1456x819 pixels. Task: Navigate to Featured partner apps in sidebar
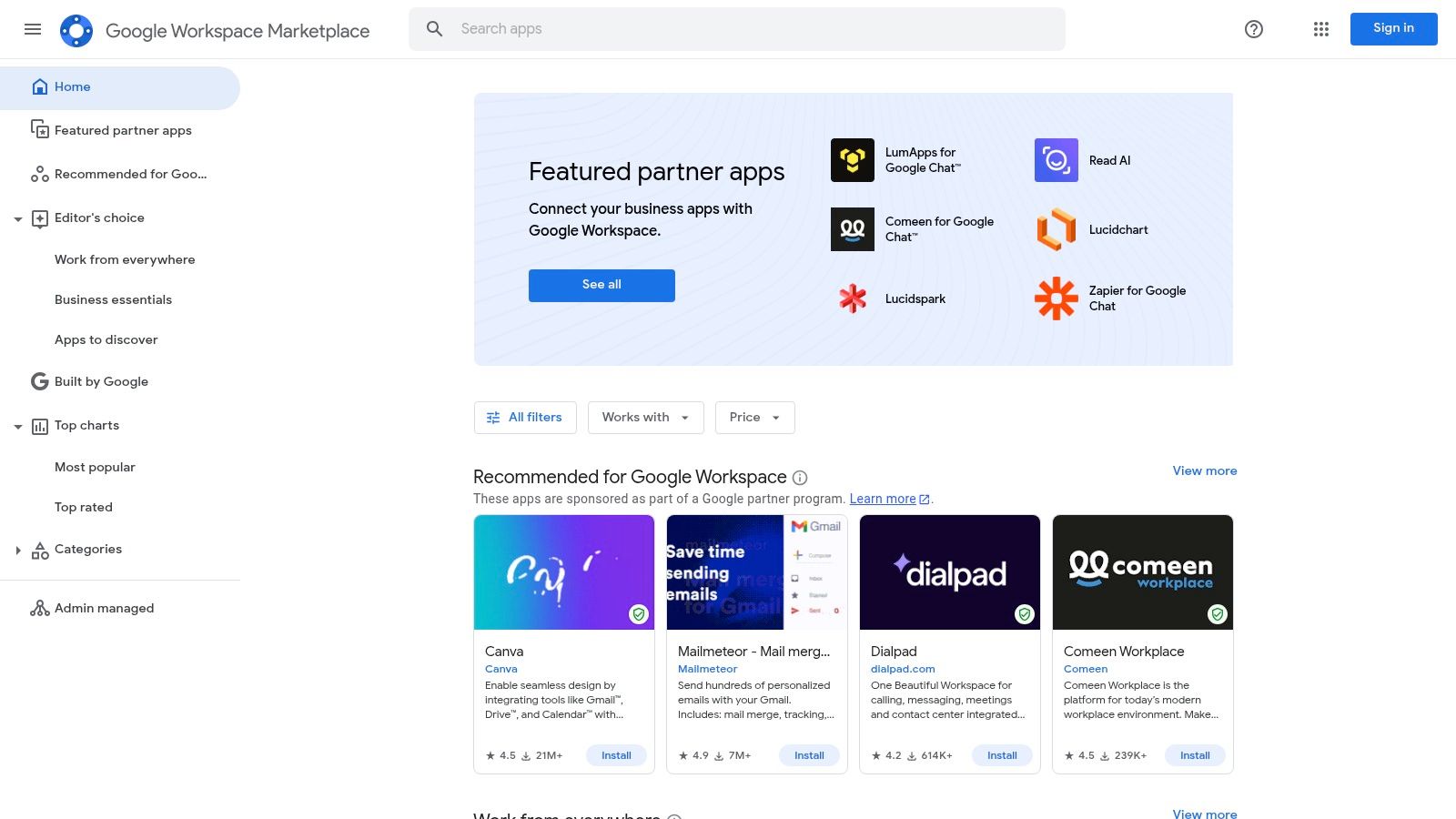(x=122, y=130)
